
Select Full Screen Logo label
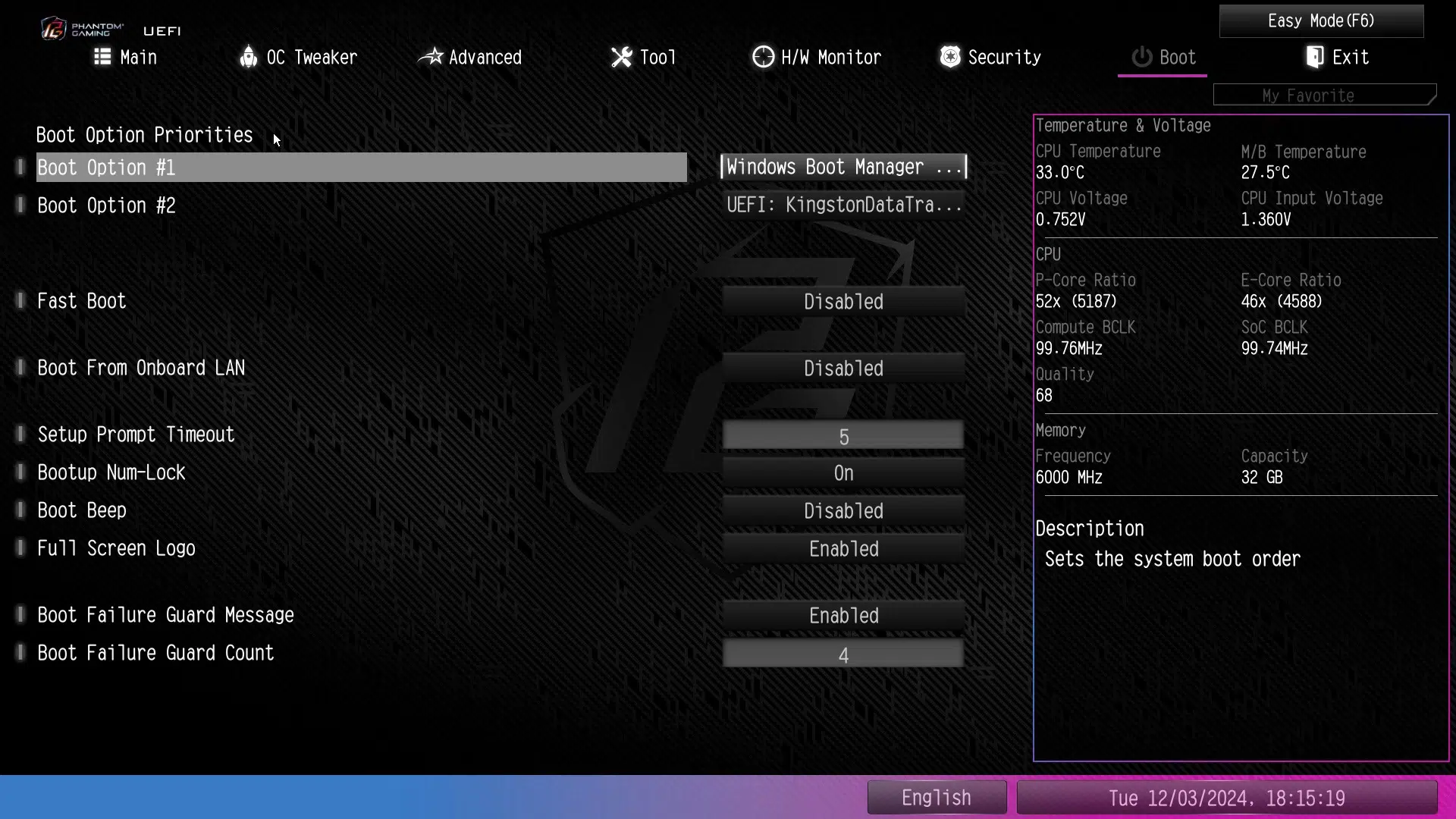[116, 548]
